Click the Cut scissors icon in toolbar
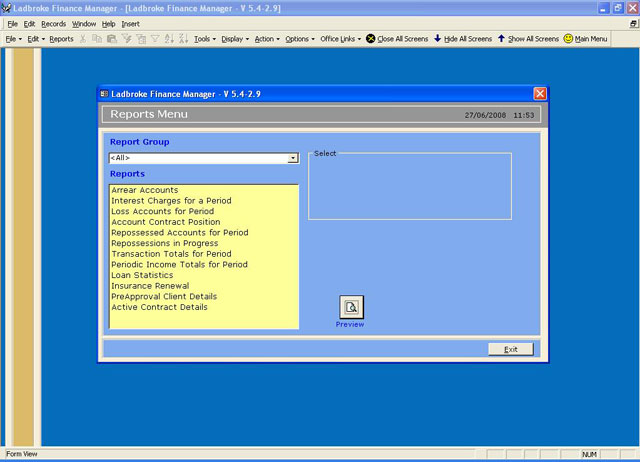640x462 pixels. [x=83, y=39]
